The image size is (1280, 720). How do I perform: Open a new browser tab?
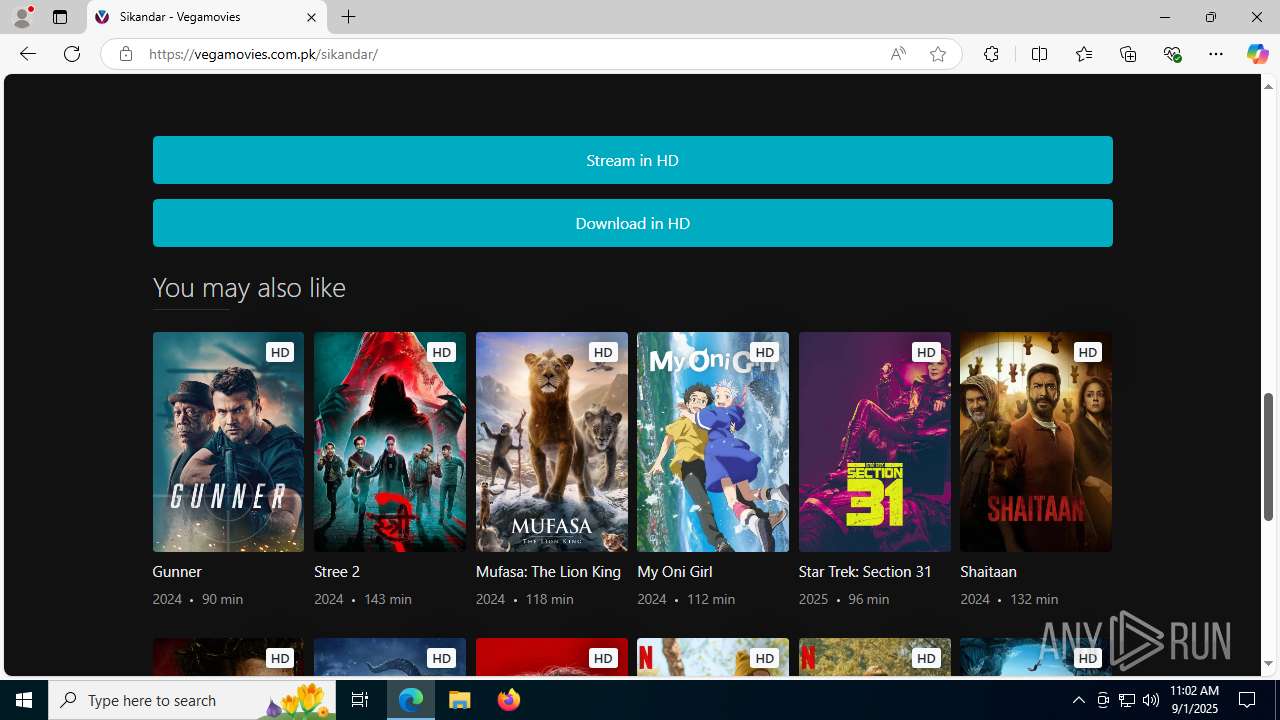click(x=348, y=17)
